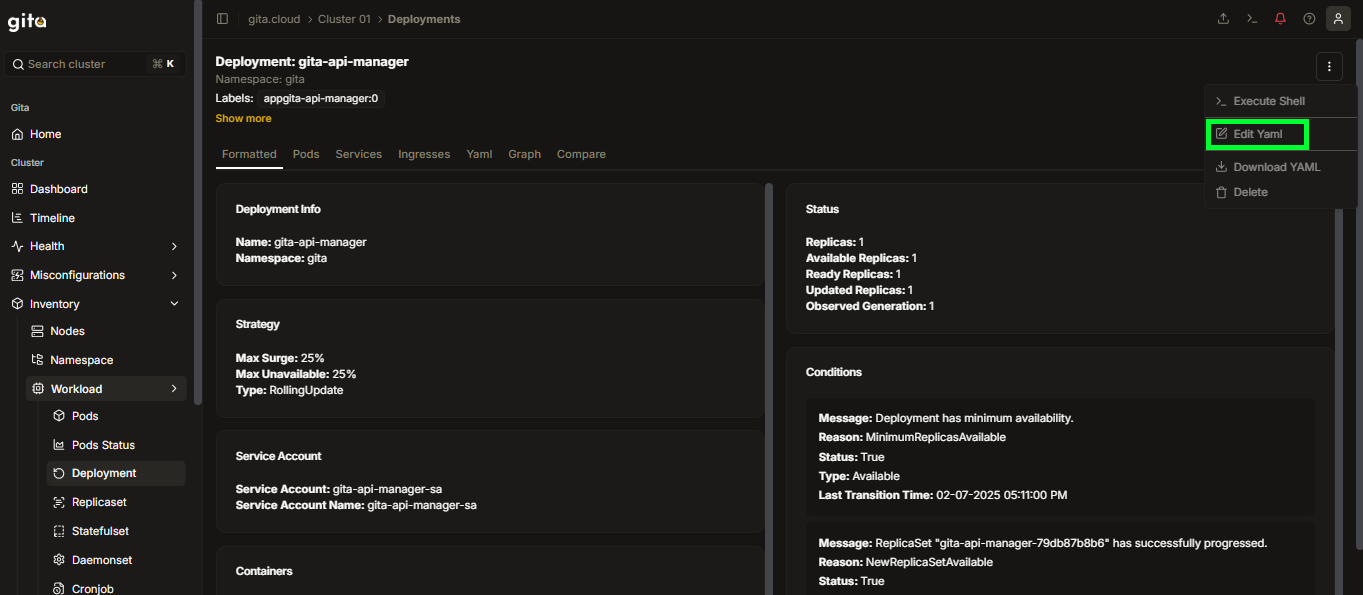The width and height of the screenshot is (1363, 595).
Task: Click the three-dot deployment actions button
Action: pyautogui.click(x=1329, y=67)
